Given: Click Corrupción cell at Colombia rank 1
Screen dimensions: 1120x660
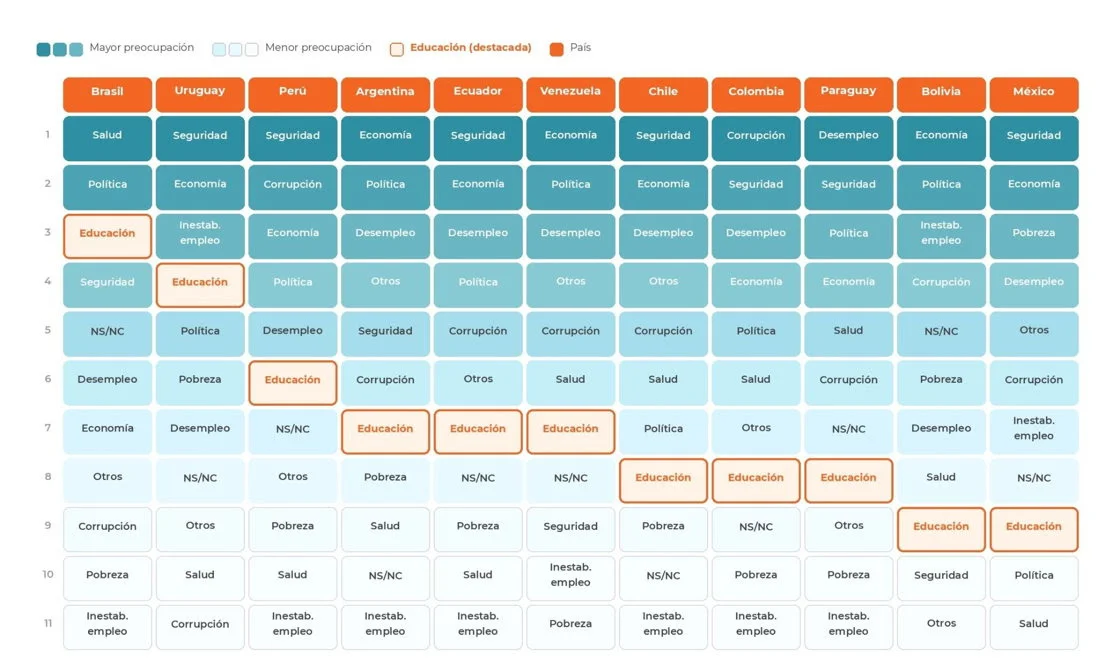Looking at the screenshot, I should tap(756, 138).
